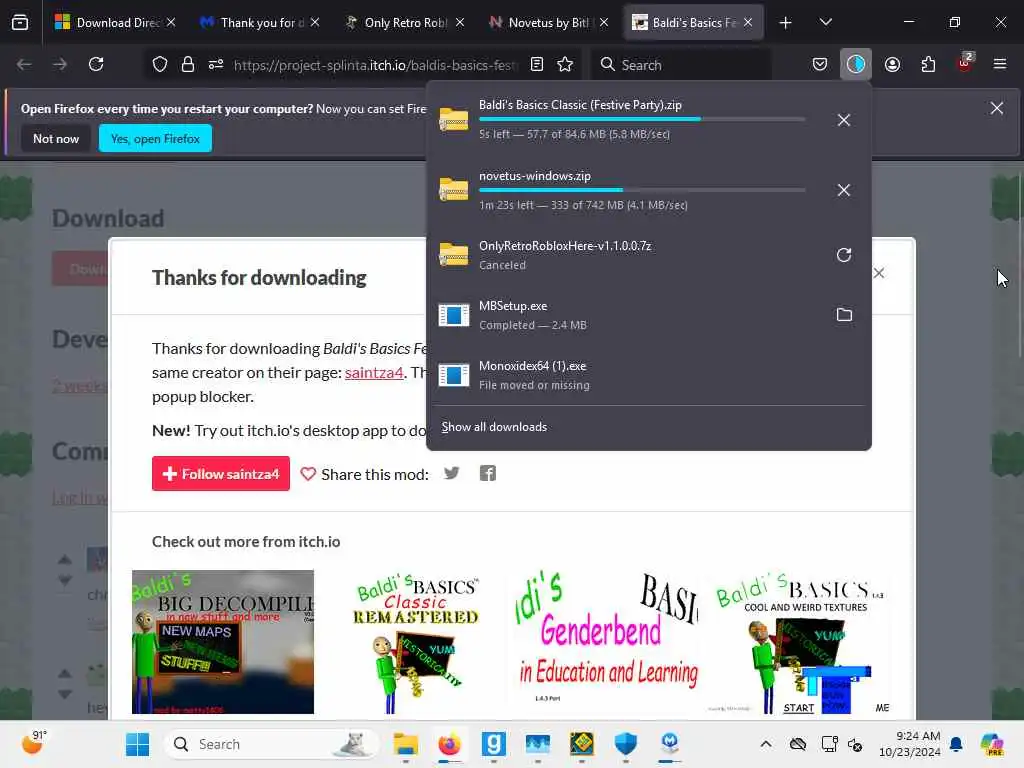Viewport: 1024px width, 768px height.
Task: Open the Firefox View recent browsing icon
Action: click(x=20, y=22)
